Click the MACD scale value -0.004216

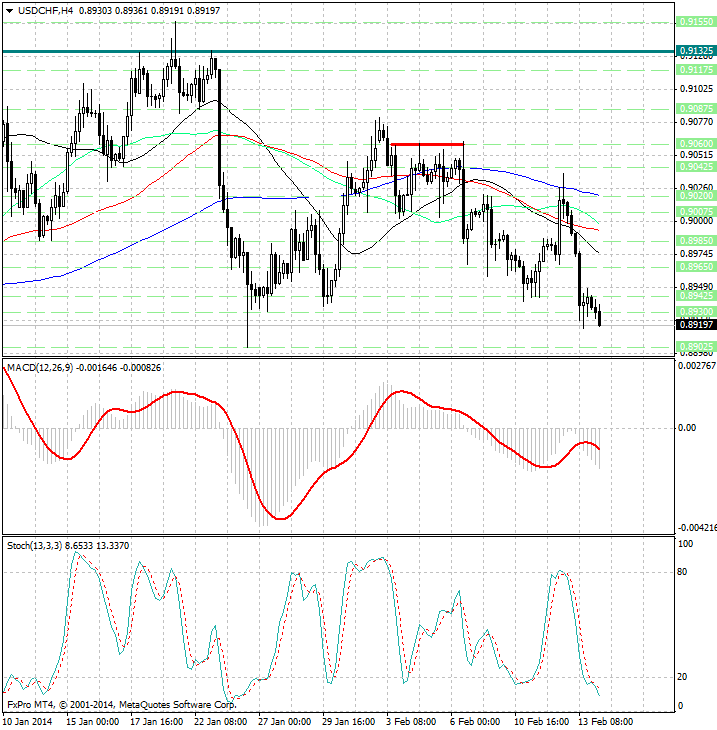(697, 527)
